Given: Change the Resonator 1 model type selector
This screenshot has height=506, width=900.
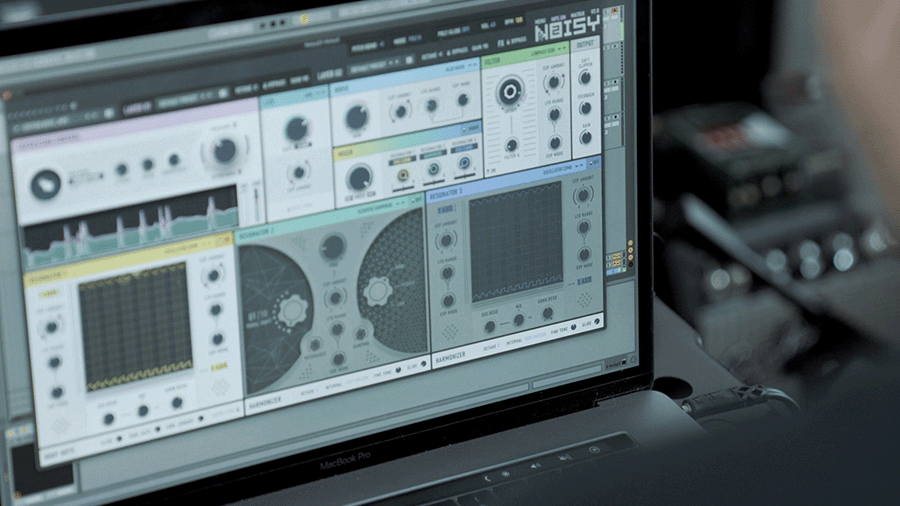Looking at the screenshot, I should [189, 249].
